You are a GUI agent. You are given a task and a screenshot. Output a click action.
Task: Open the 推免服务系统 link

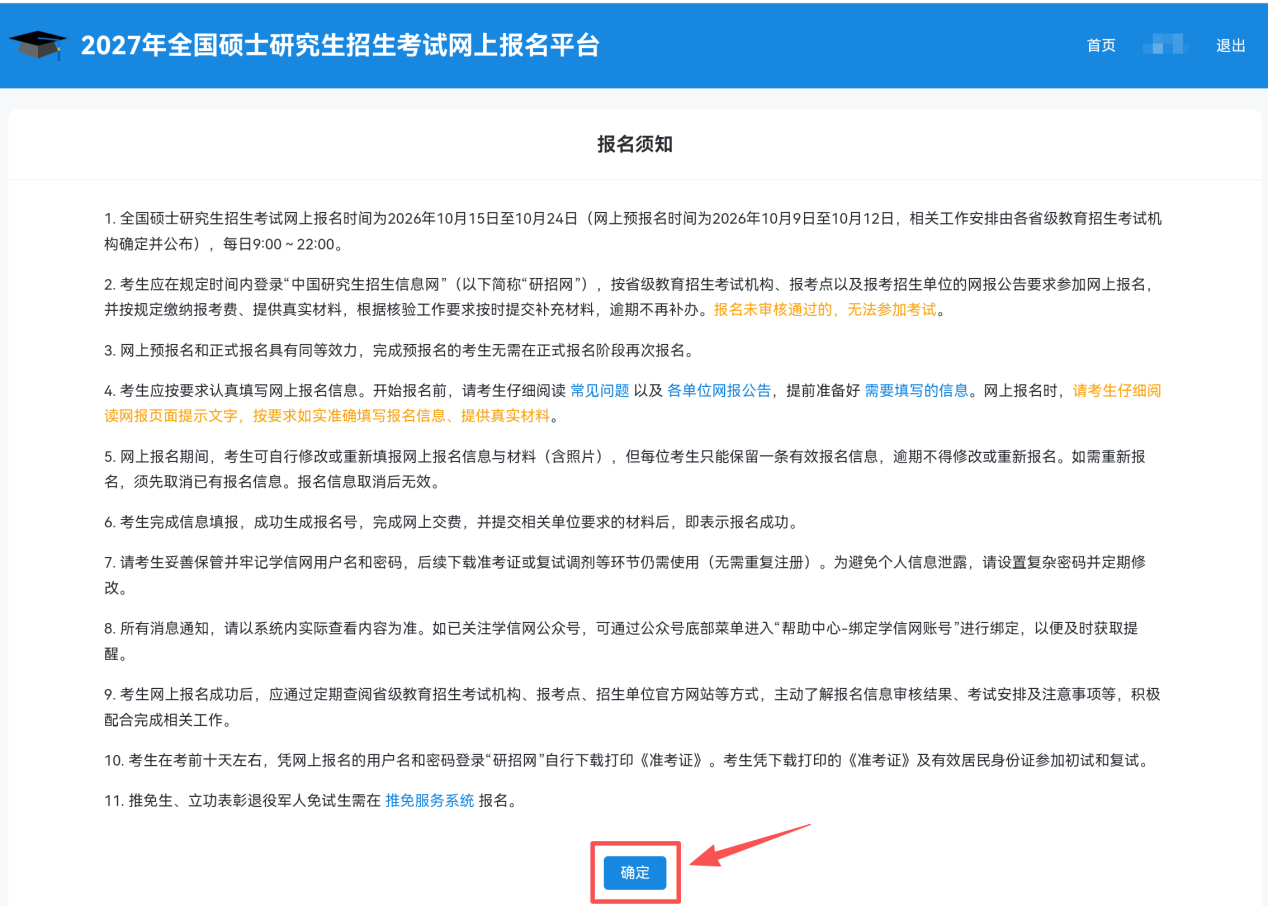[x=430, y=800]
